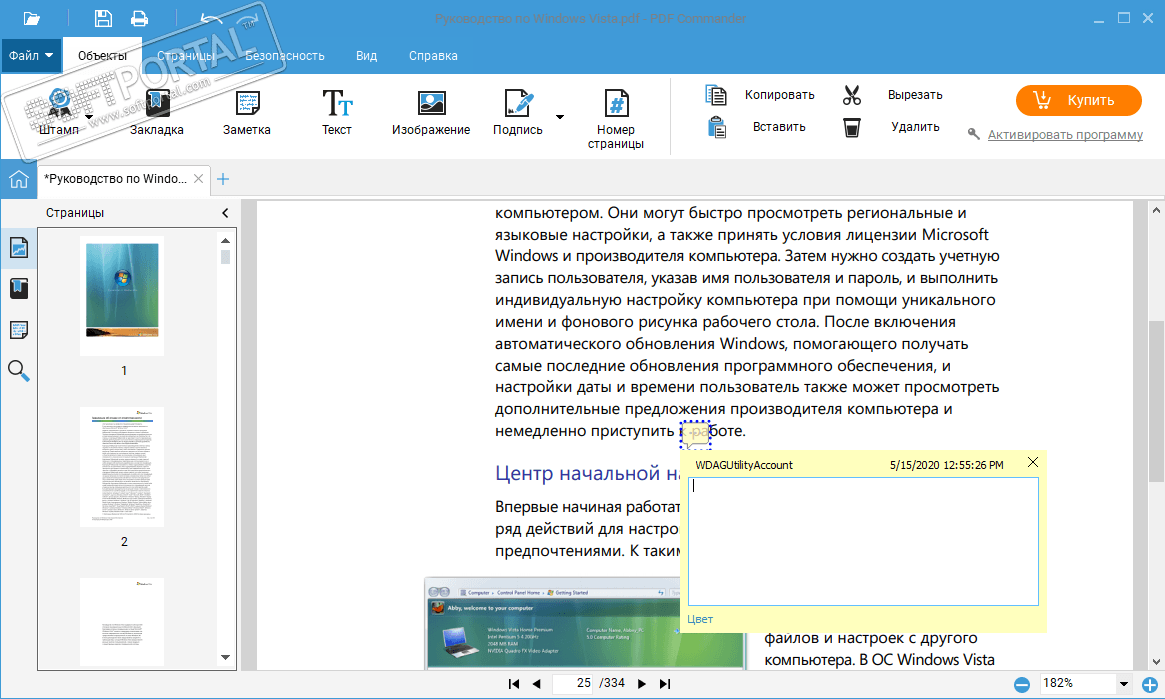Click the Вставить label
Screen dimensions: 1165x699
[x=779, y=127]
